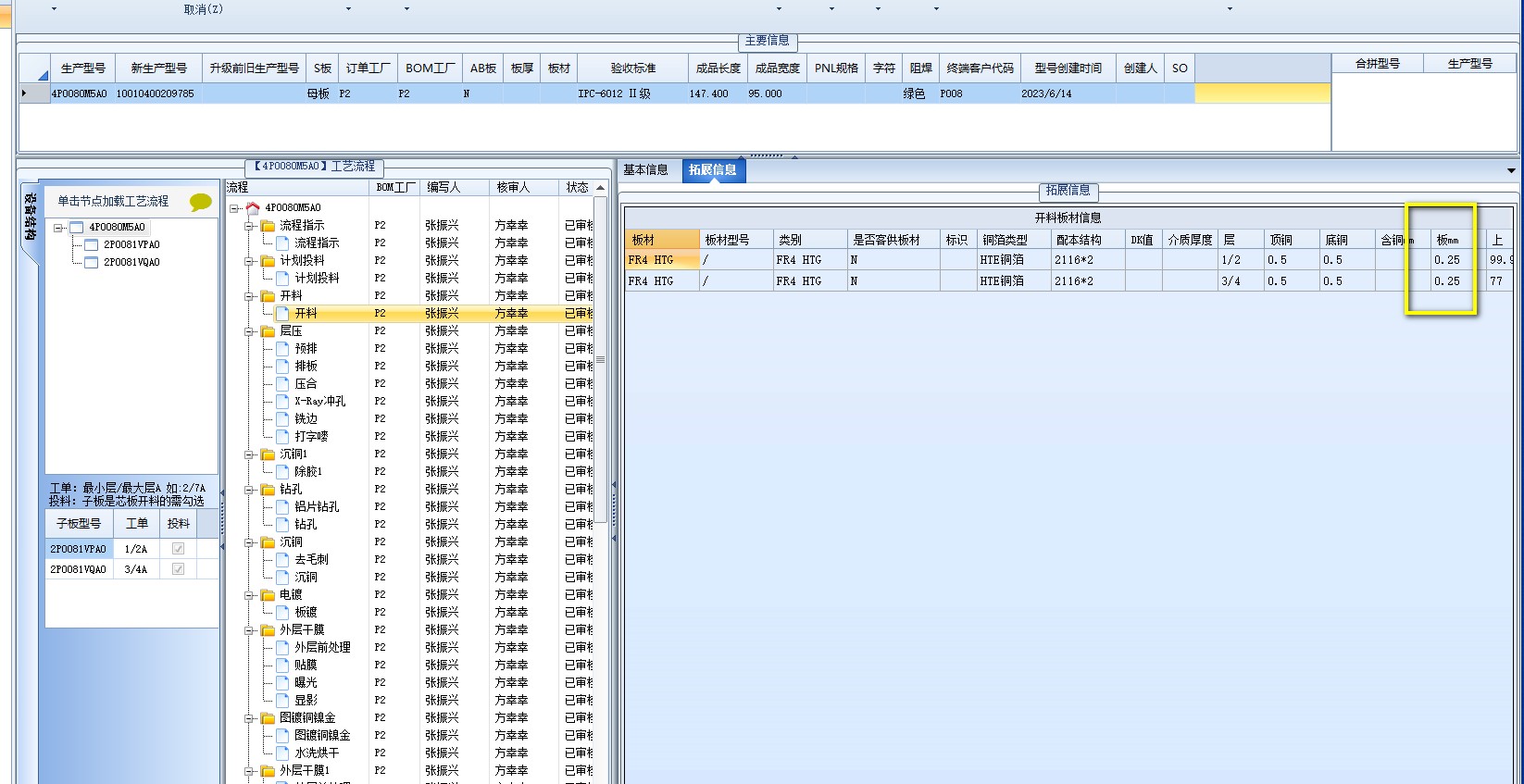Toggle 投料 checkbox for 2P0081VQA0
Image resolution: width=1524 pixels, height=784 pixels.
pyautogui.click(x=178, y=569)
